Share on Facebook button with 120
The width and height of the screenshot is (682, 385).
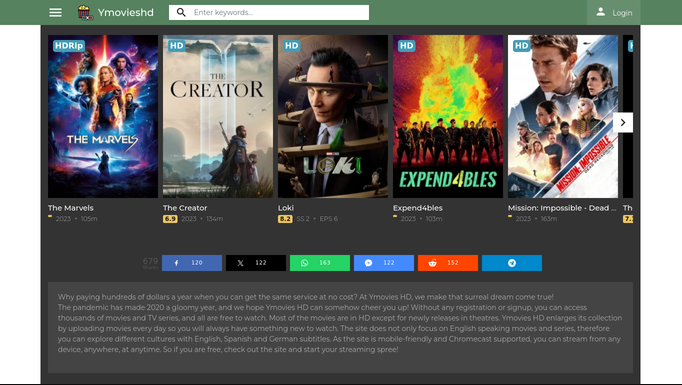coord(192,263)
